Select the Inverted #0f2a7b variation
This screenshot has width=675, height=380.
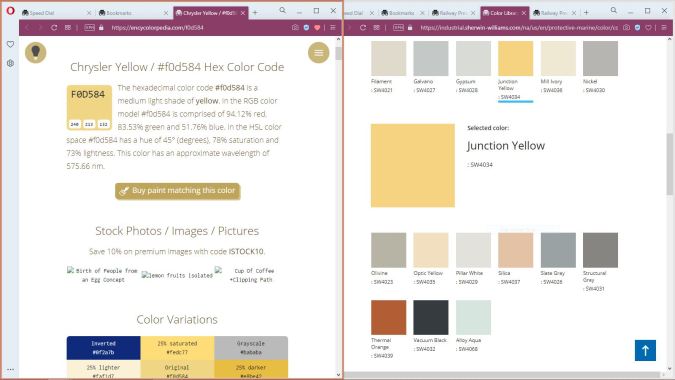pyautogui.click(x=103, y=348)
